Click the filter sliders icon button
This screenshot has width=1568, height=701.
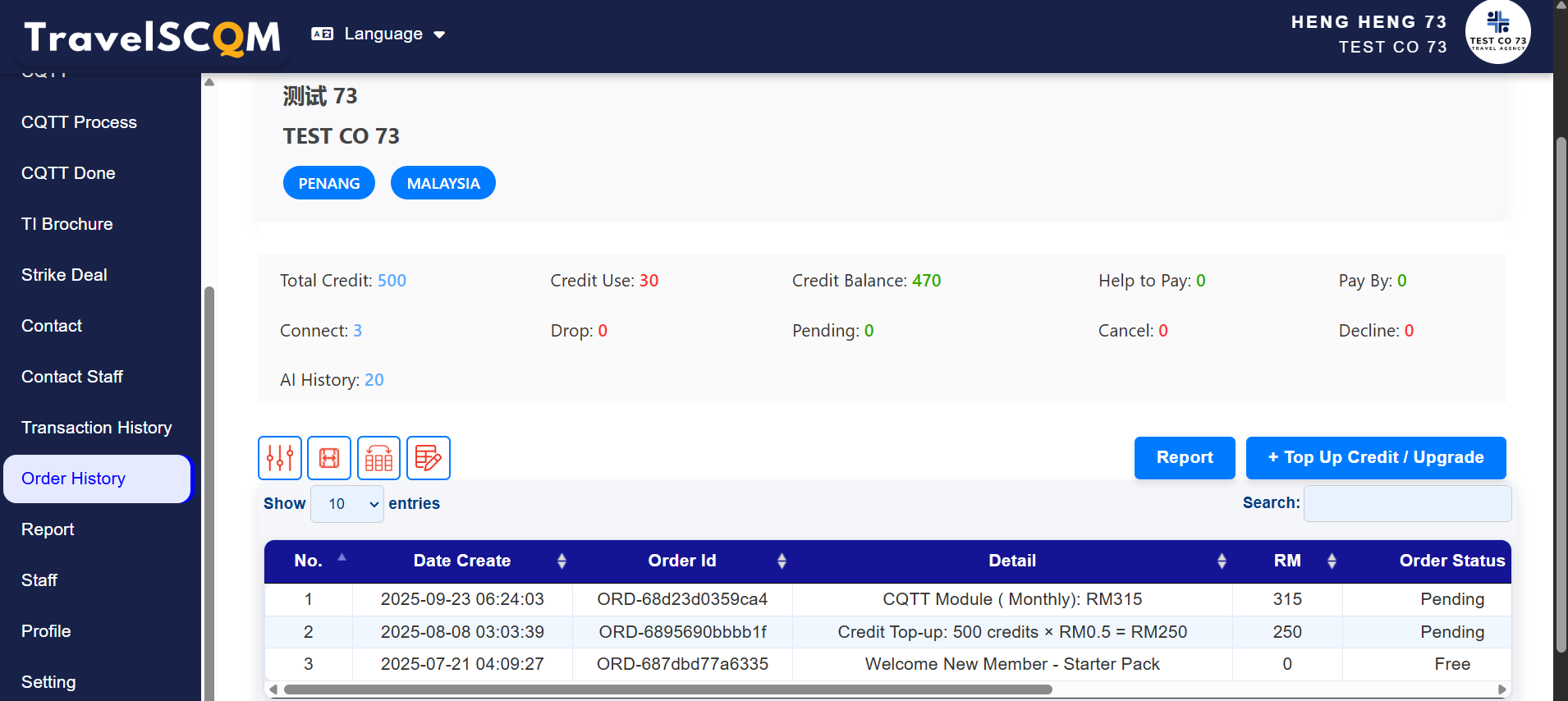coord(279,458)
